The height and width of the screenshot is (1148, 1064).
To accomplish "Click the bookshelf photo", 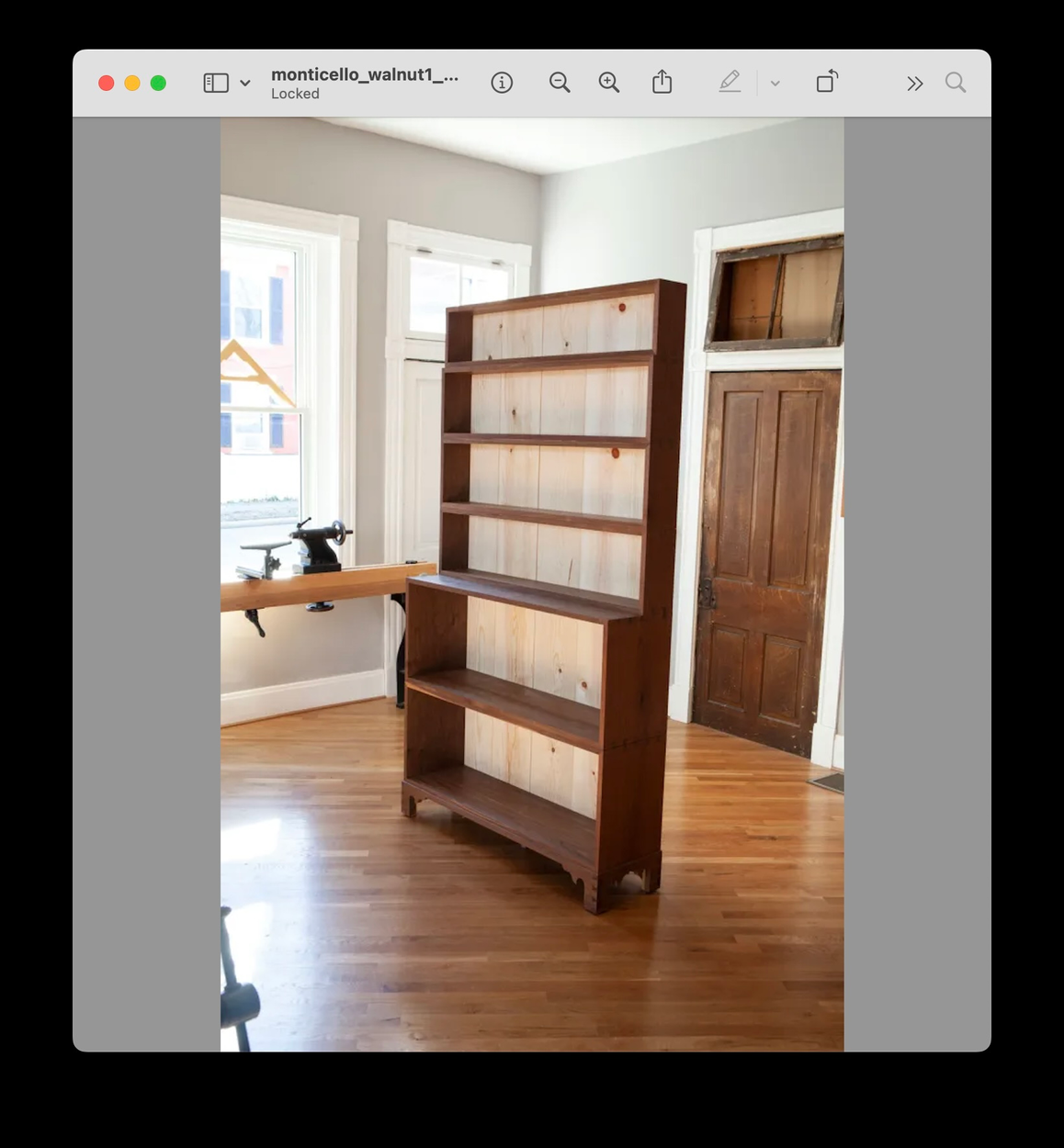I will 532,584.
